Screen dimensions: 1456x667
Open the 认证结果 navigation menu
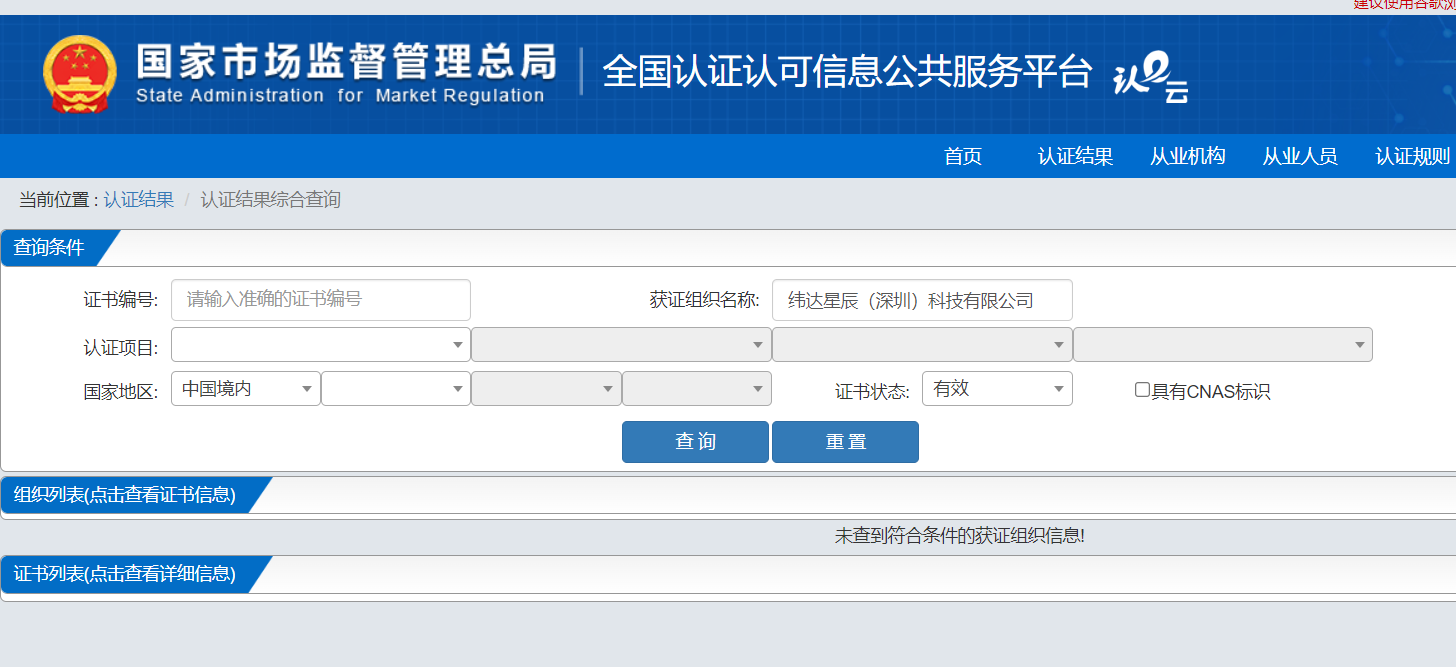click(1075, 156)
